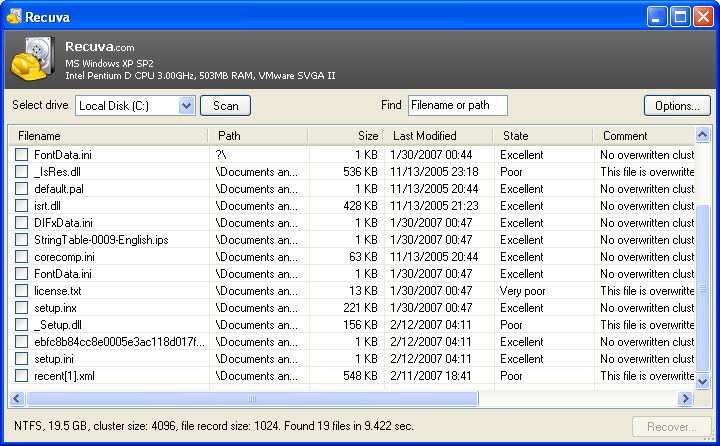Tick the checkbox for ebfc8b84cc8e0005e3ac118d017f file
The width and height of the screenshot is (720, 446).
pyautogui.click(x=21, y=342)
